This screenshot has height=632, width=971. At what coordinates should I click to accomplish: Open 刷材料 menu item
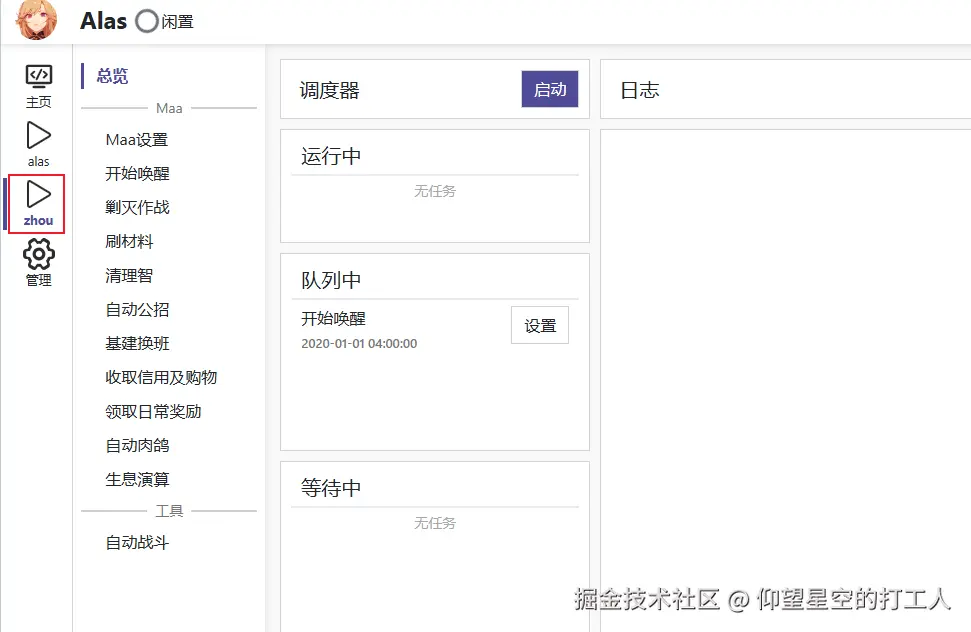click(129, 241)
